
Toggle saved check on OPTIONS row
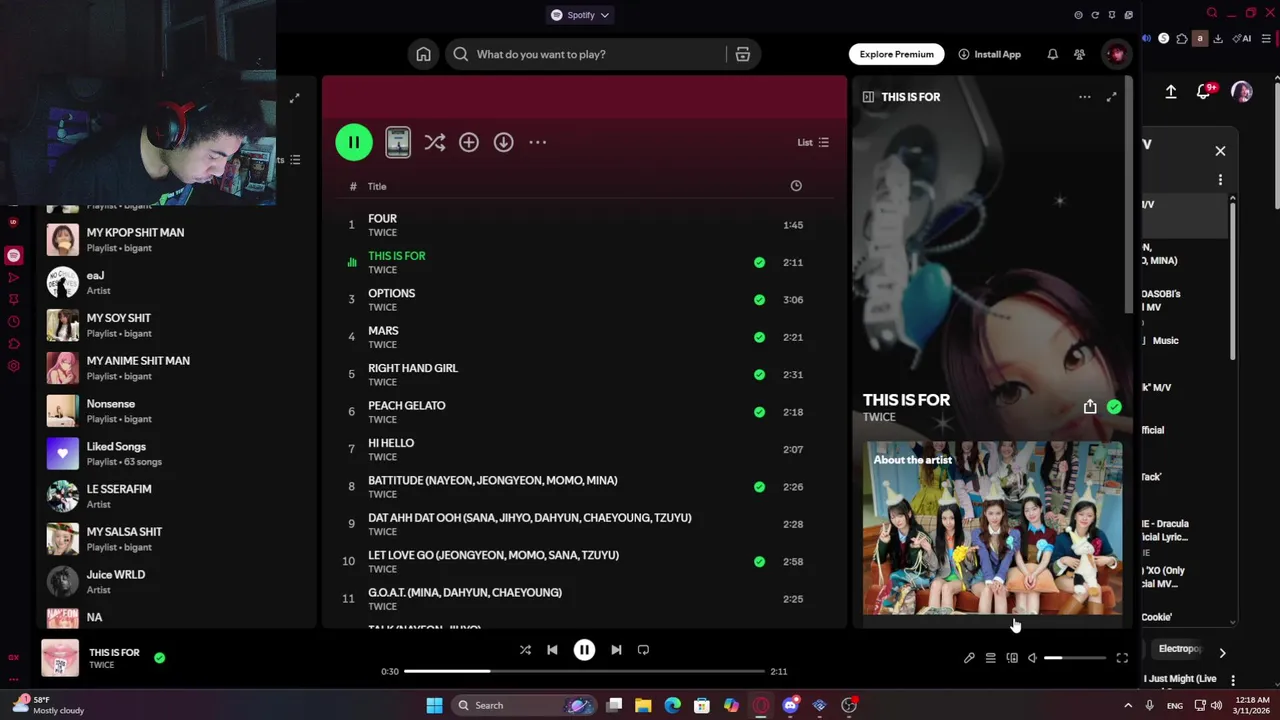click(x=759, y=299)
